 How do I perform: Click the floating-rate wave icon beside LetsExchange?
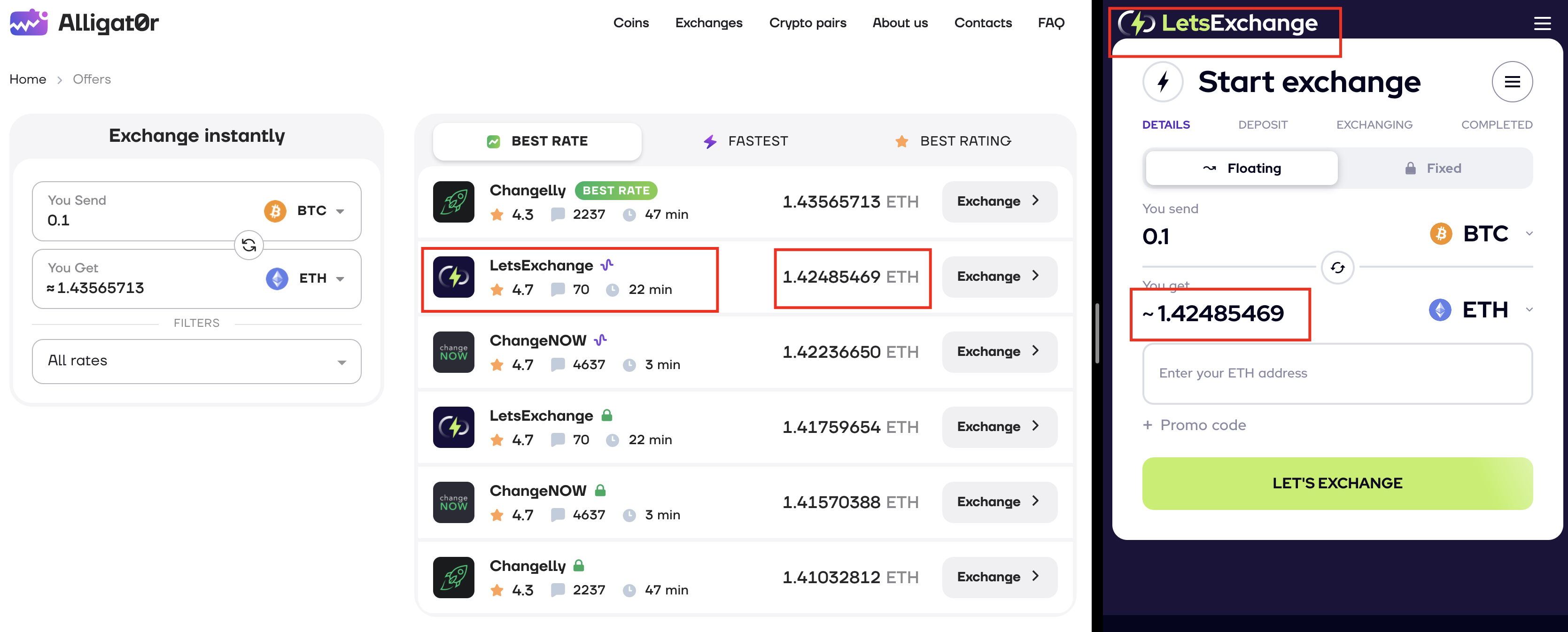pyautogui.click(x=607, y=265)
